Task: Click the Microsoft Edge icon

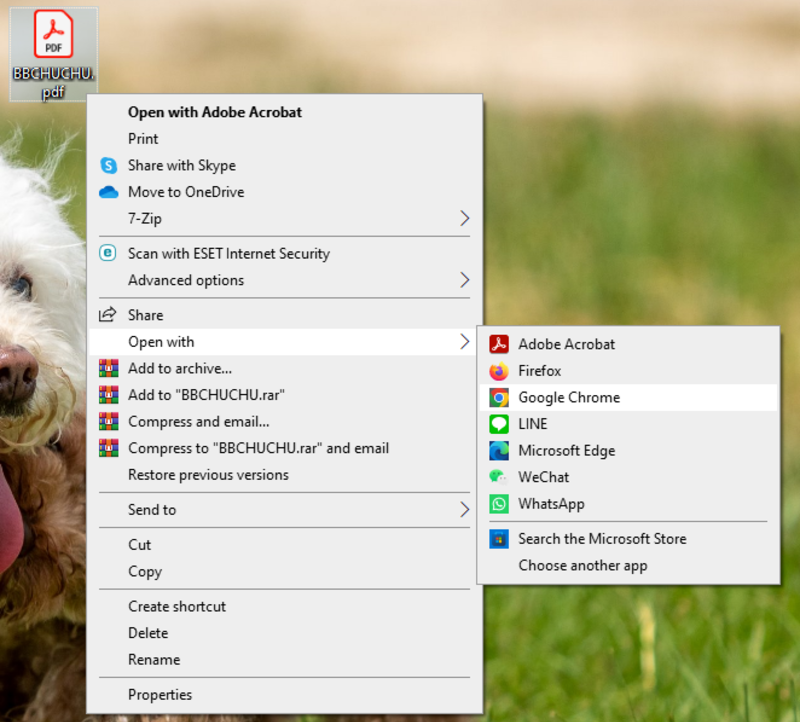Action: [498, 451]
